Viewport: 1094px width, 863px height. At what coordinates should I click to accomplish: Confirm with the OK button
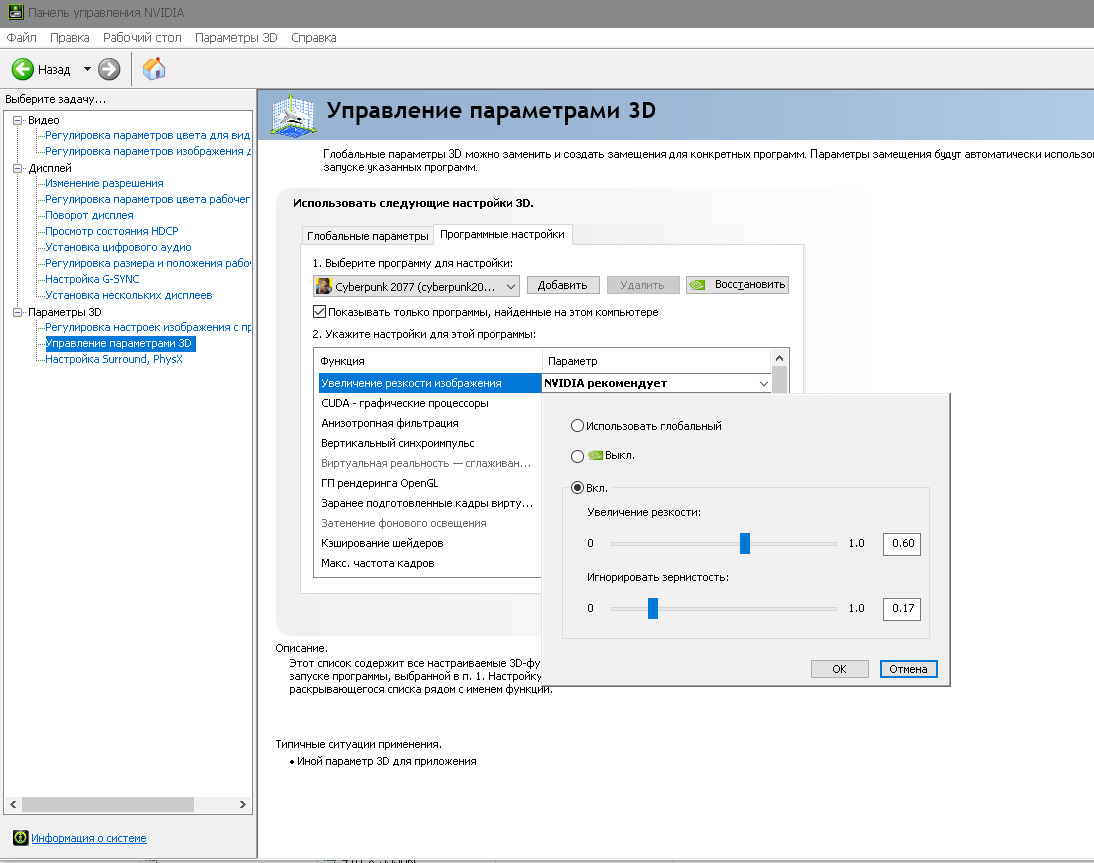(x=839, y=669)
